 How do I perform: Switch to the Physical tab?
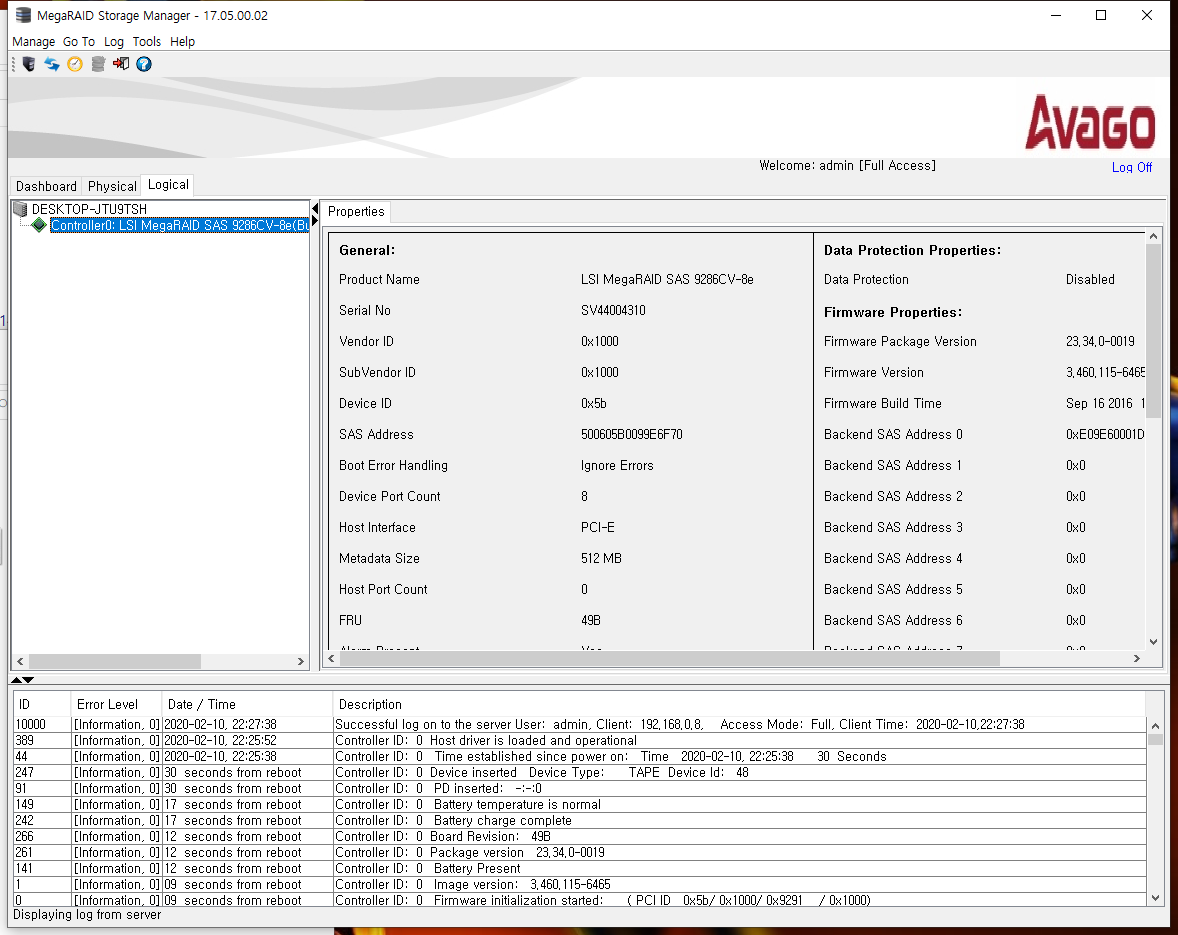[112, 186]
